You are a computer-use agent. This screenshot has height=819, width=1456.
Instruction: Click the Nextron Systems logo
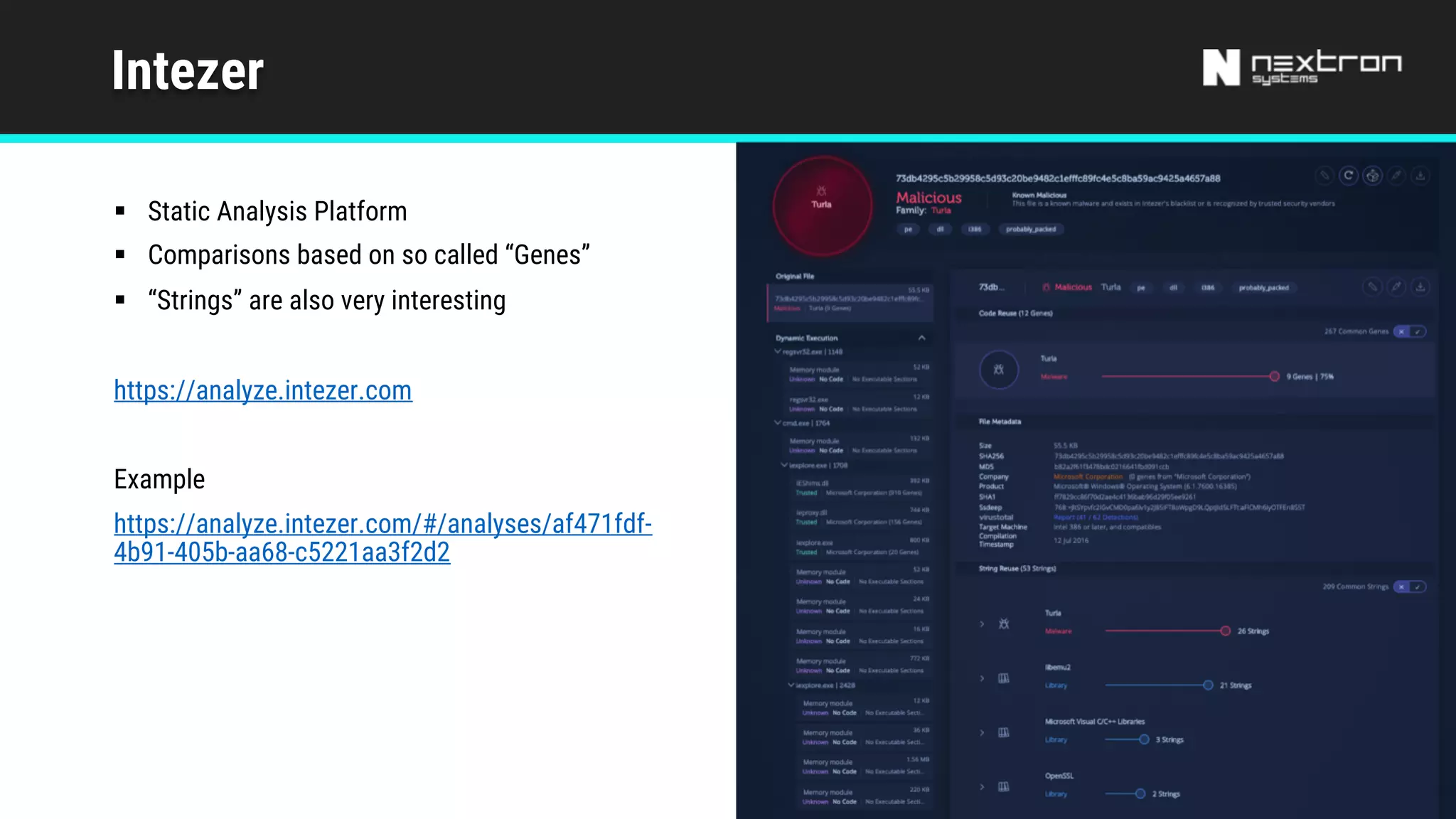tap(1302, 68)
